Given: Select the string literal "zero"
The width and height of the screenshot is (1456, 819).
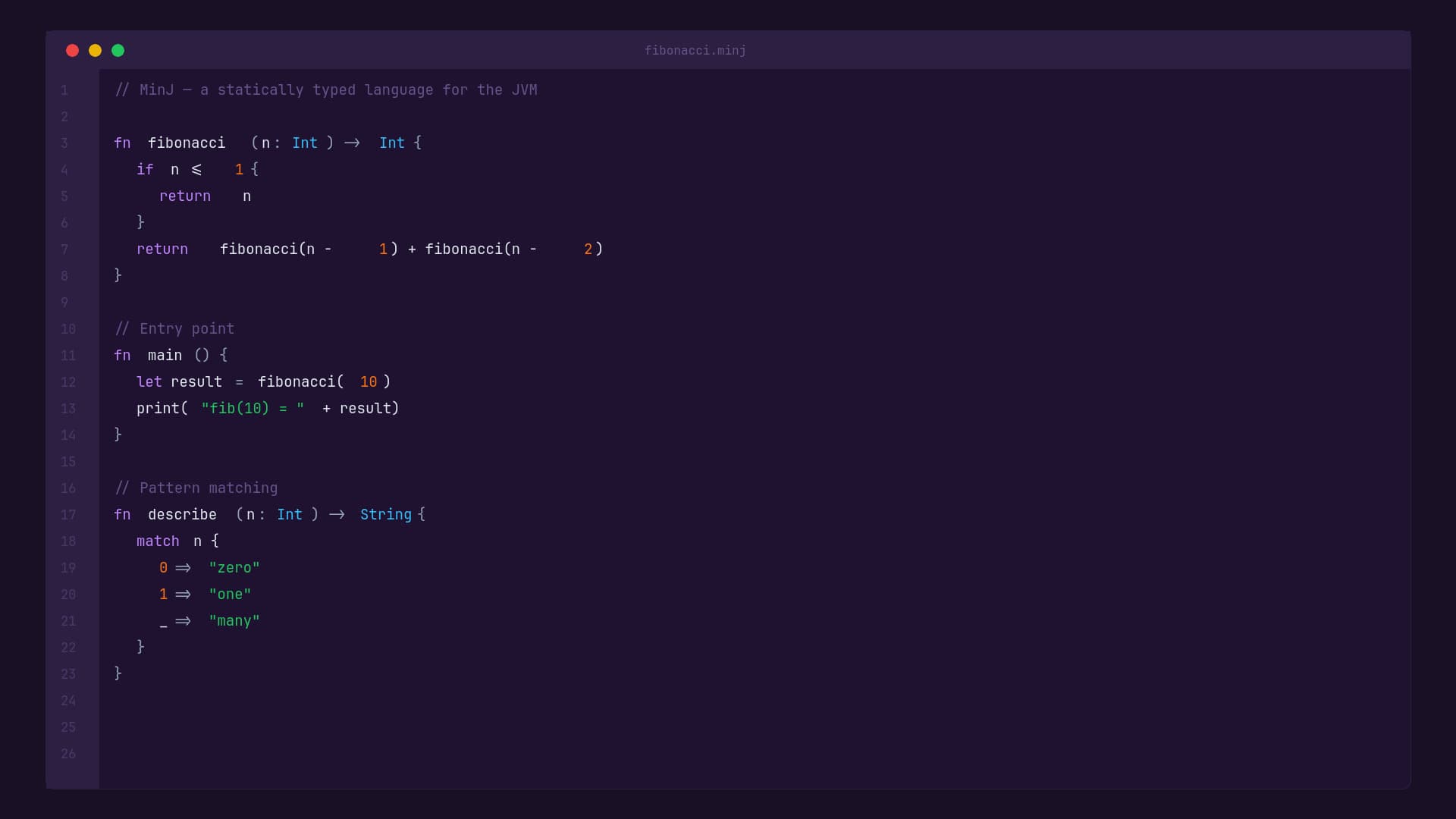Looking at the screenshot, I should 234,567.
